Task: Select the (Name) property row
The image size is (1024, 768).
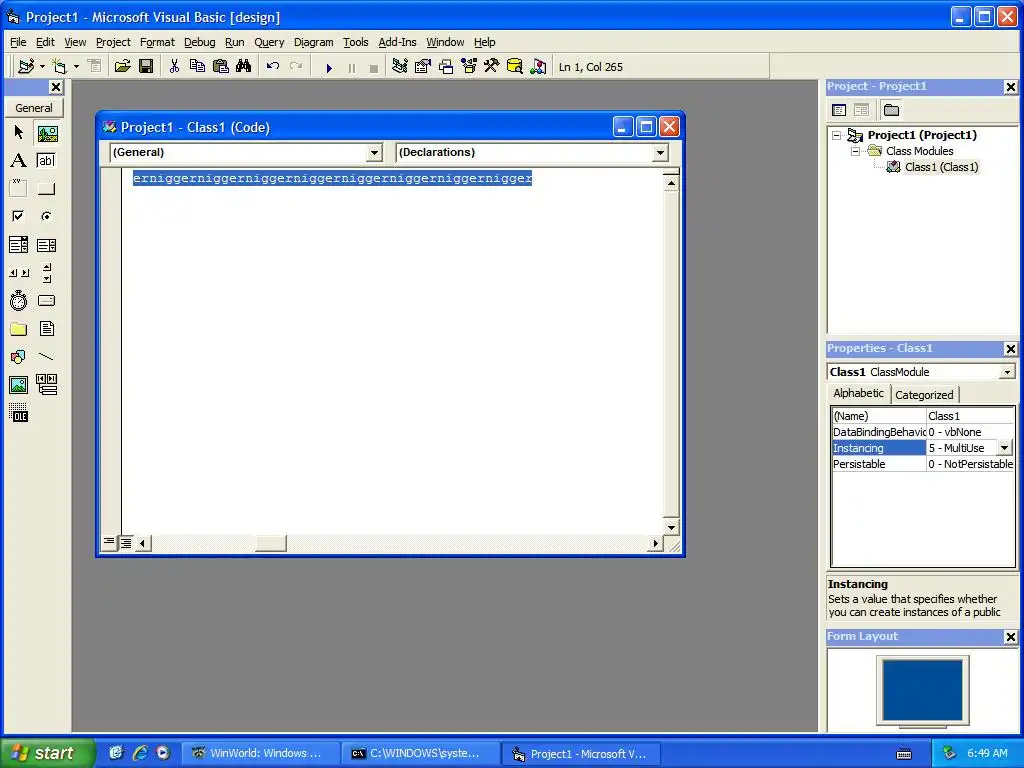Action: [923, 416]
